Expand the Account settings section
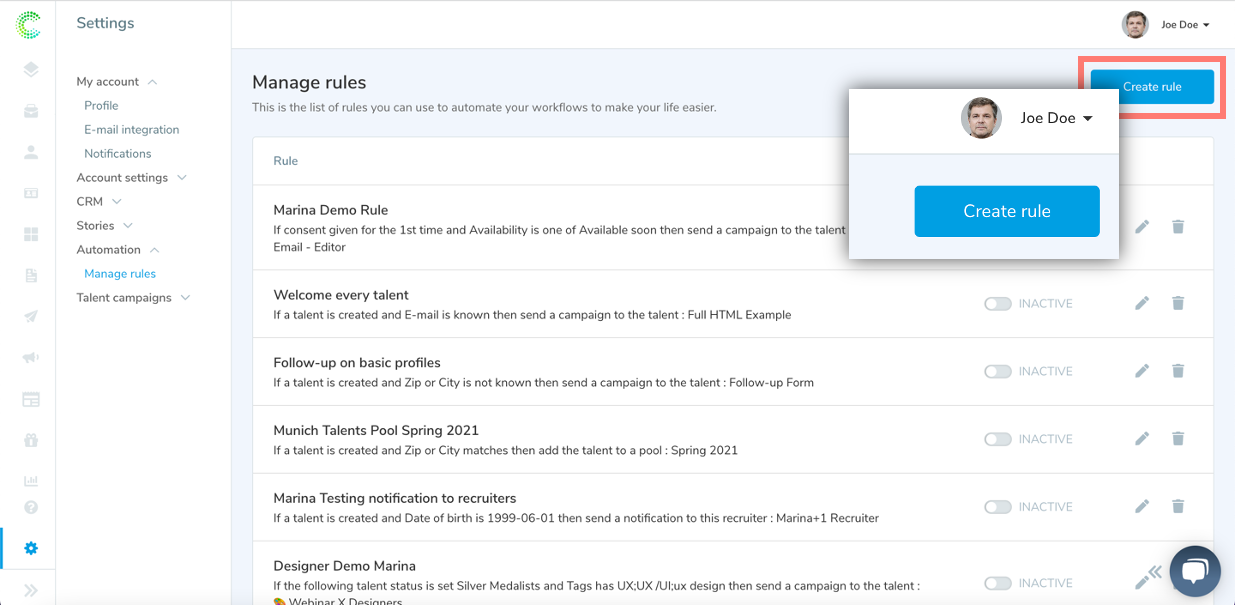Screen dimensions: 1236x606 [131, 178]
